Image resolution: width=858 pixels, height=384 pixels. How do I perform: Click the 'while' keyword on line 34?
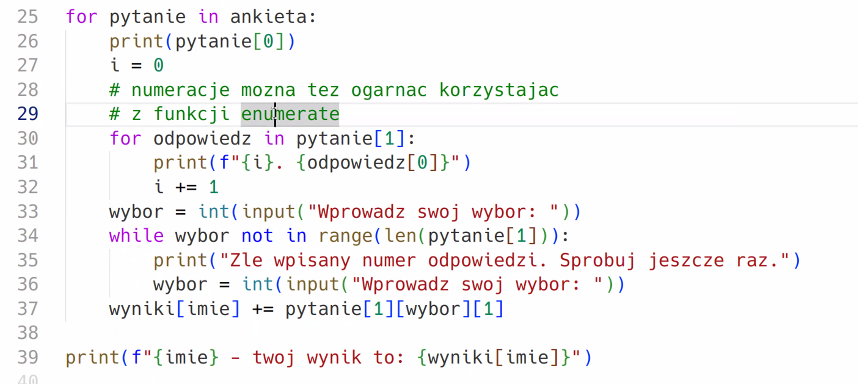137,236
